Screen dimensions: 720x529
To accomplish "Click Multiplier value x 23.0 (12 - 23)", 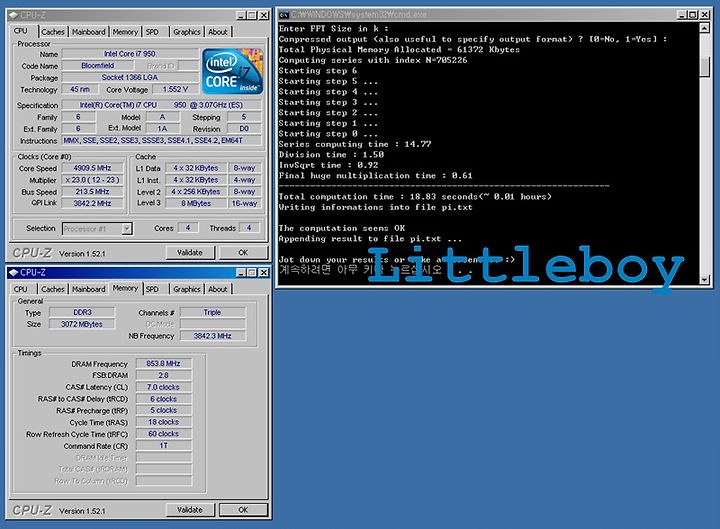I will 93,180.
